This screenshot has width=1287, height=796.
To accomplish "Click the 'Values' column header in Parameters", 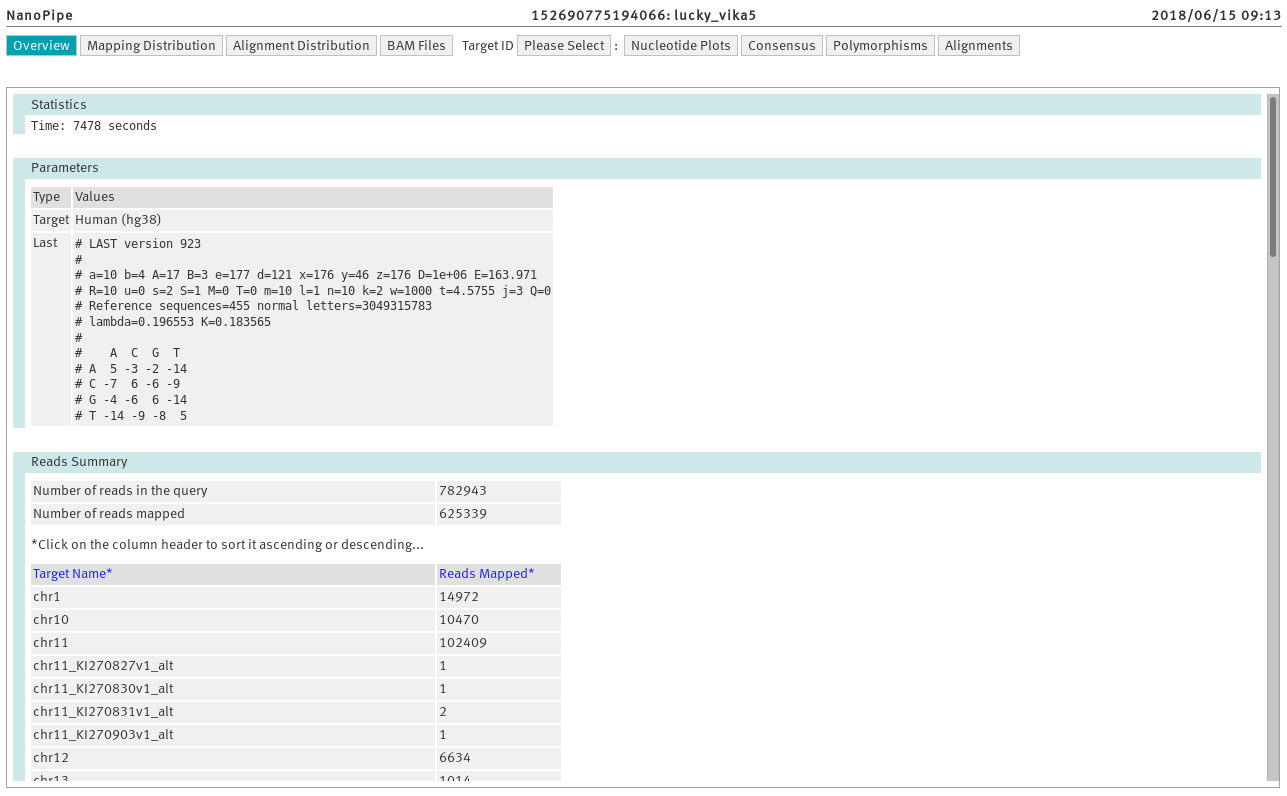I will 313,197.
